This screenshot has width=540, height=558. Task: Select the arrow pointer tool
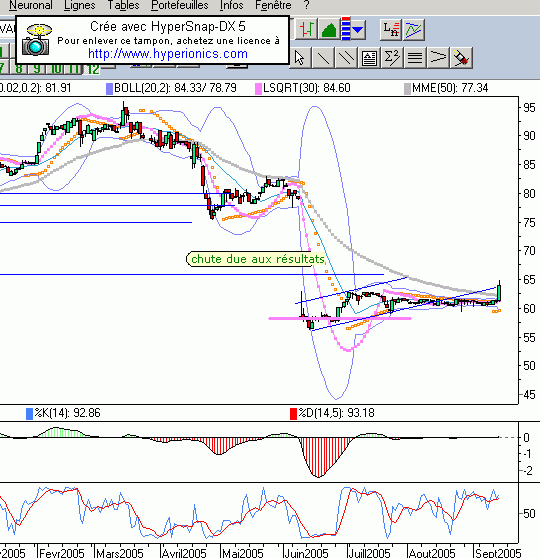click(x=300, y=58)
